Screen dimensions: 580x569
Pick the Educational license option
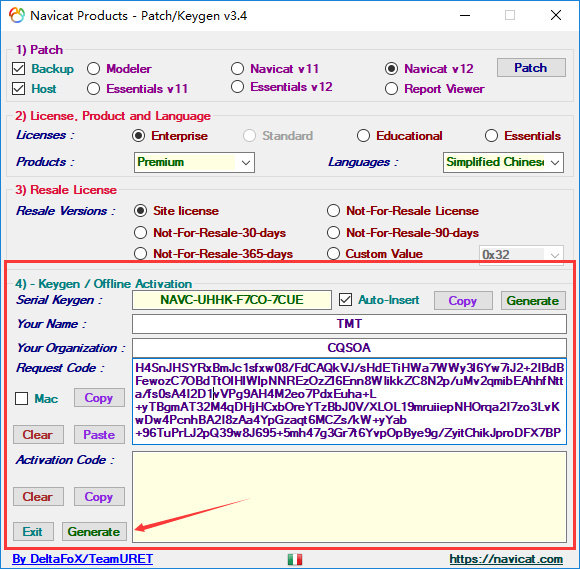tap(364, 136)
